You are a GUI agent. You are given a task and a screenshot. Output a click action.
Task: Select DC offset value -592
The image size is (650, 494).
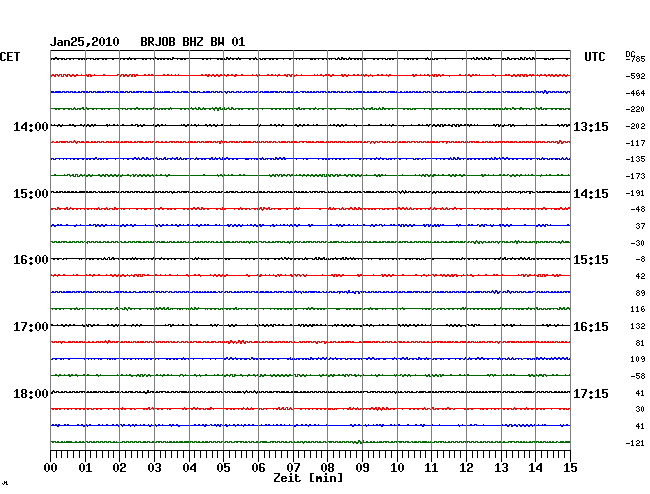point(635,76)
